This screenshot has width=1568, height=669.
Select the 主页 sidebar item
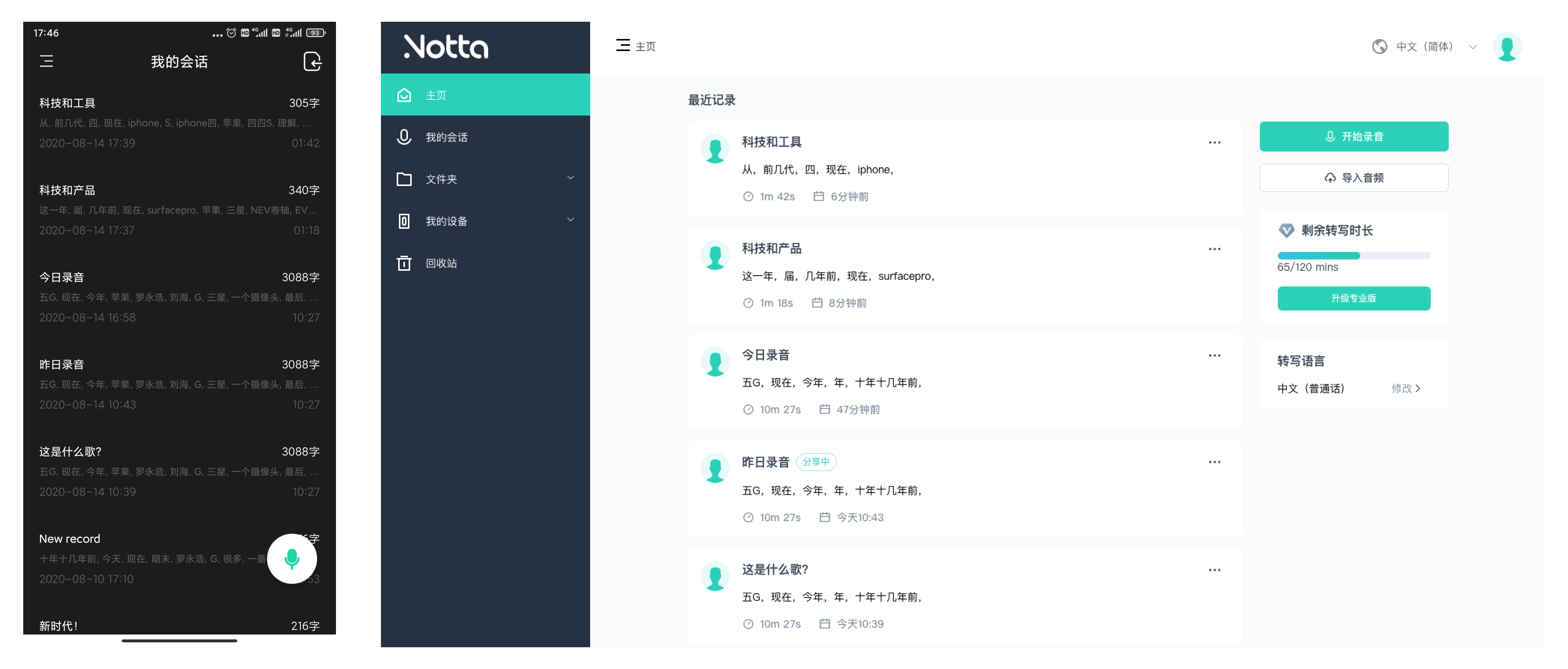point(436,96)
